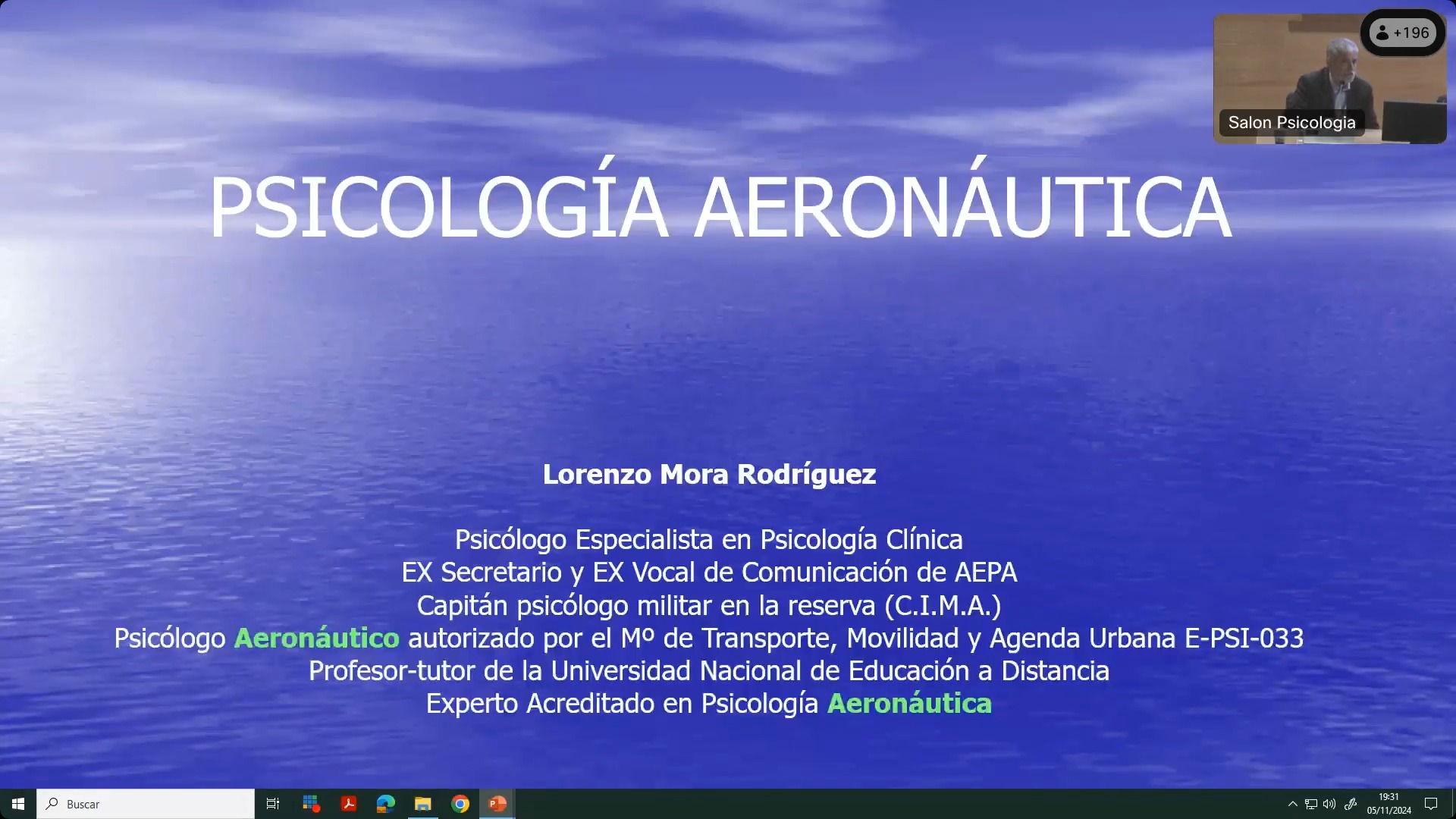The height and width of the screenshot is (819, 1456).
Task: Click the Experto Acreditado en Psicología text
Action: tap(622, 704)
